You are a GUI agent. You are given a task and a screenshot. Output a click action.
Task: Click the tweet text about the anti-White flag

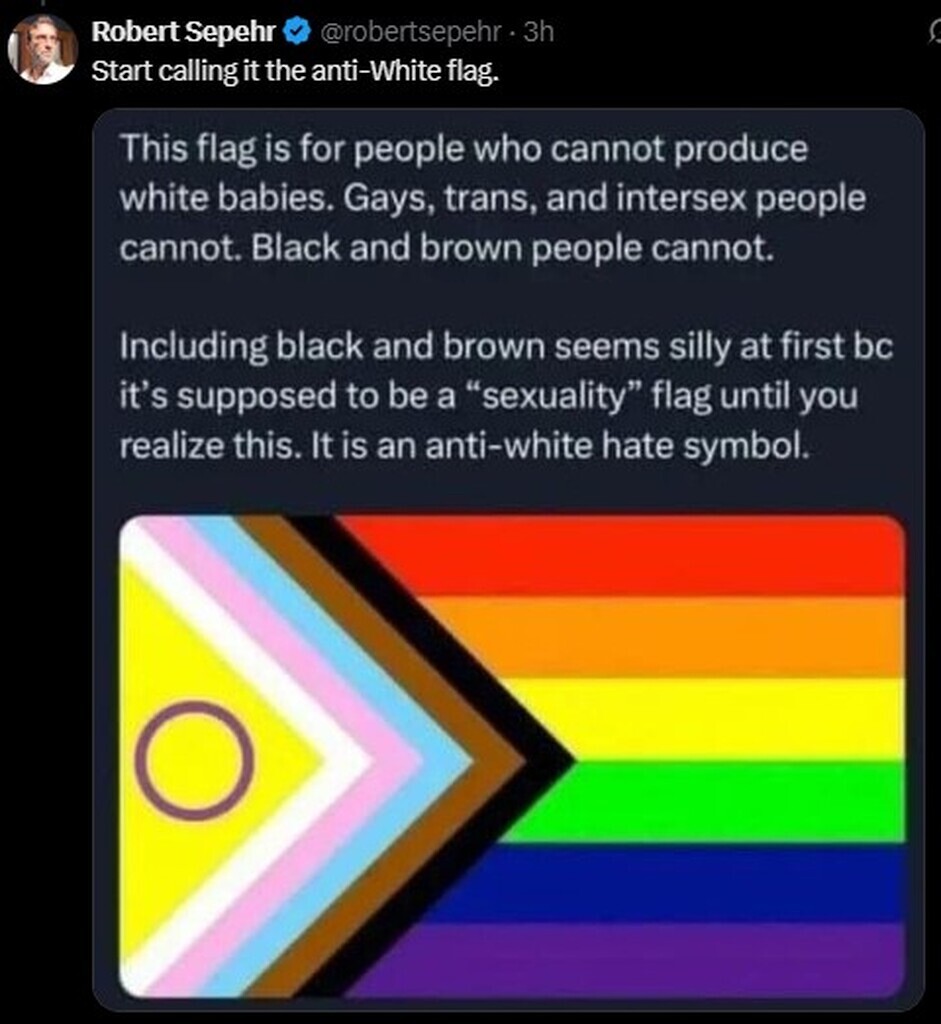click(294, 73)
